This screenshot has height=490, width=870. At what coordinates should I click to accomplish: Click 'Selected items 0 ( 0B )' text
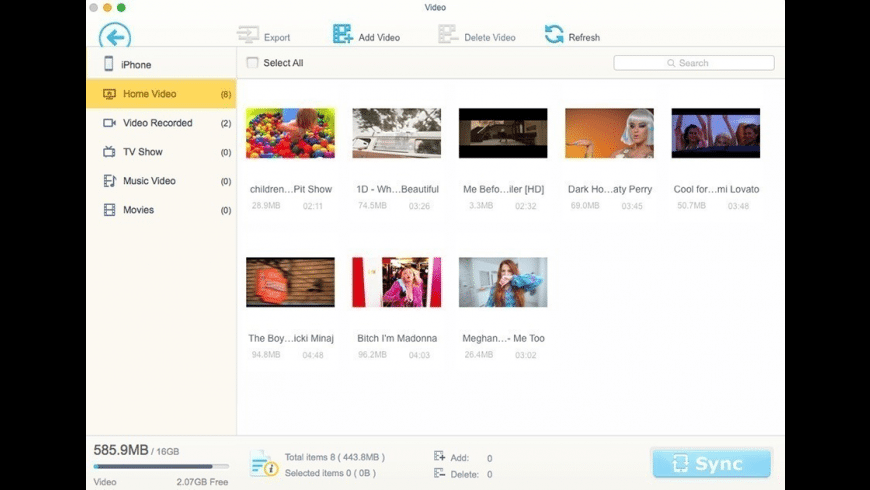[x=330, y=473]
